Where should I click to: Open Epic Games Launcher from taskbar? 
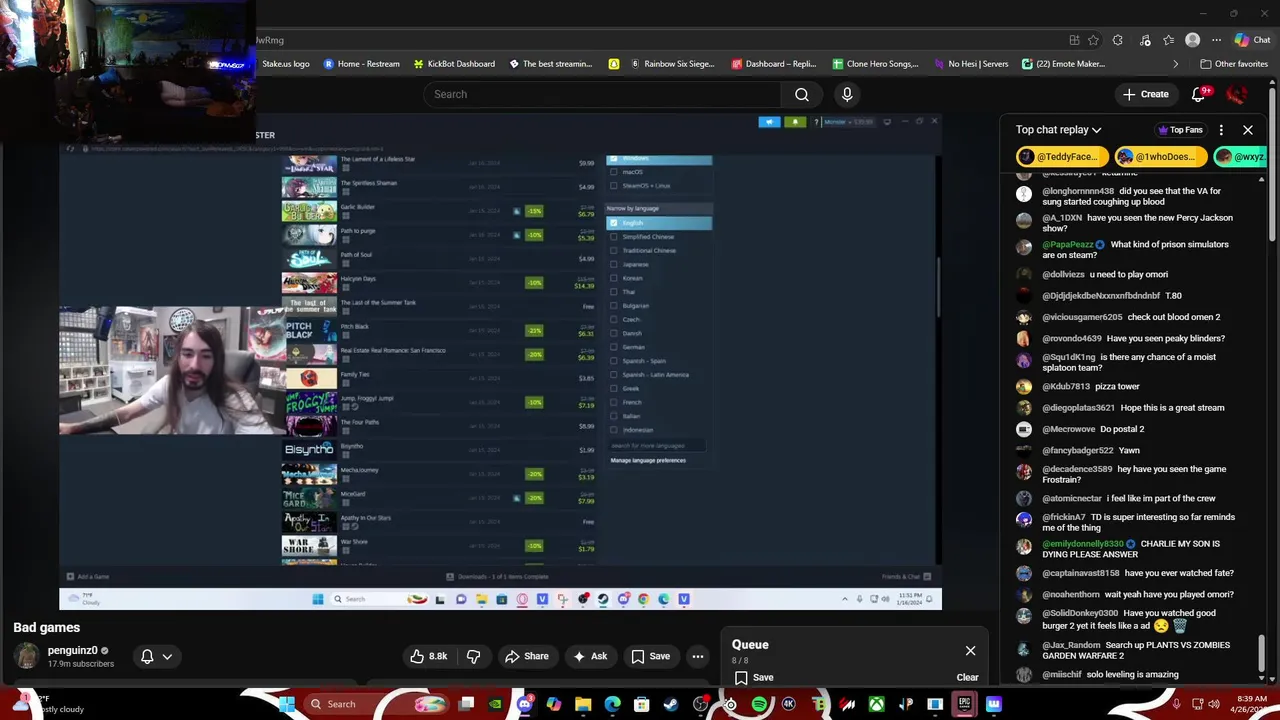click(964, 704)
